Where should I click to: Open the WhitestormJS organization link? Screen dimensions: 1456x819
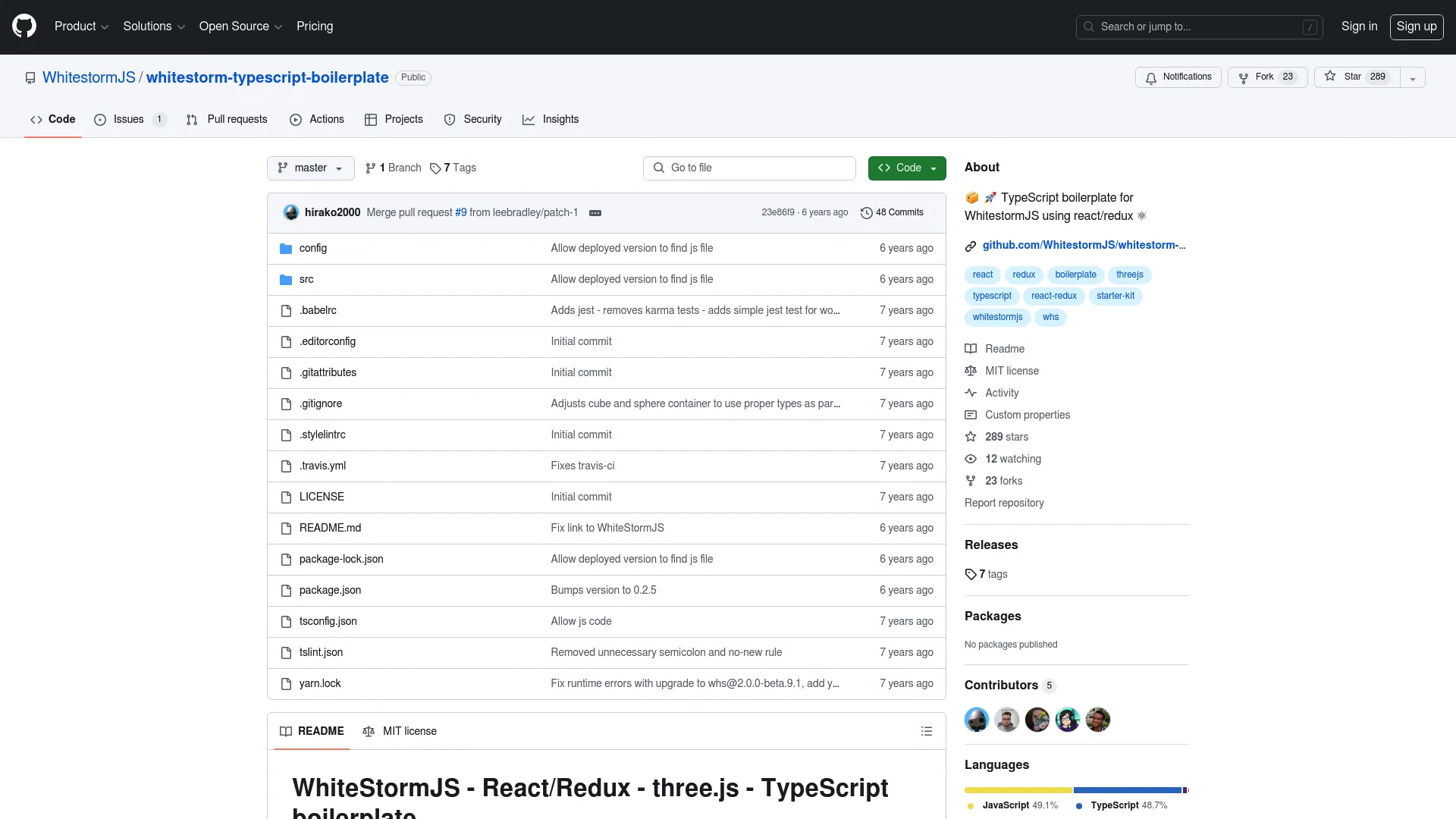pyautogui.click(x=89, y=78)
